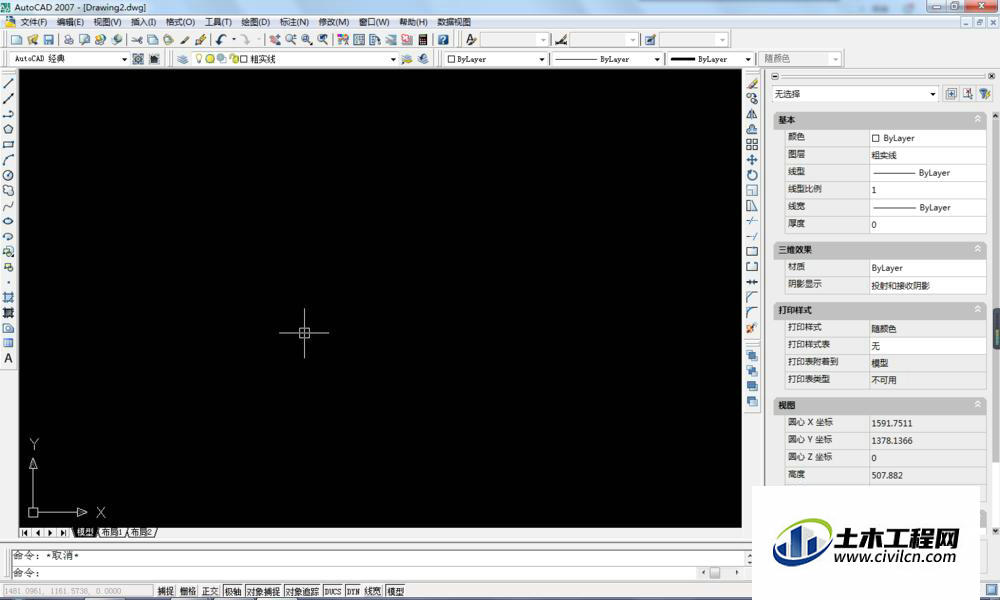
Task: Select the Circle draw tool
Action: pyautogui.click(x=8, y=175)
